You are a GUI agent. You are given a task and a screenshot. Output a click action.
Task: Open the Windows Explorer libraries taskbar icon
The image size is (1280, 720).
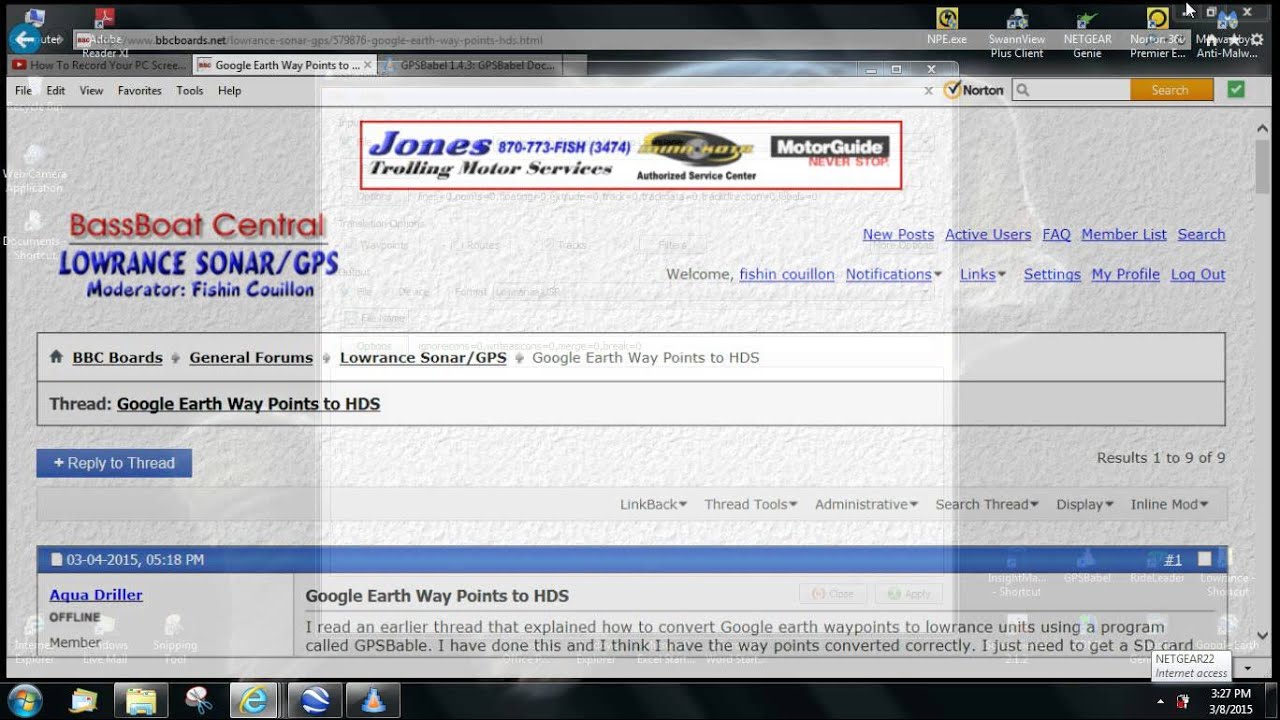140,700
